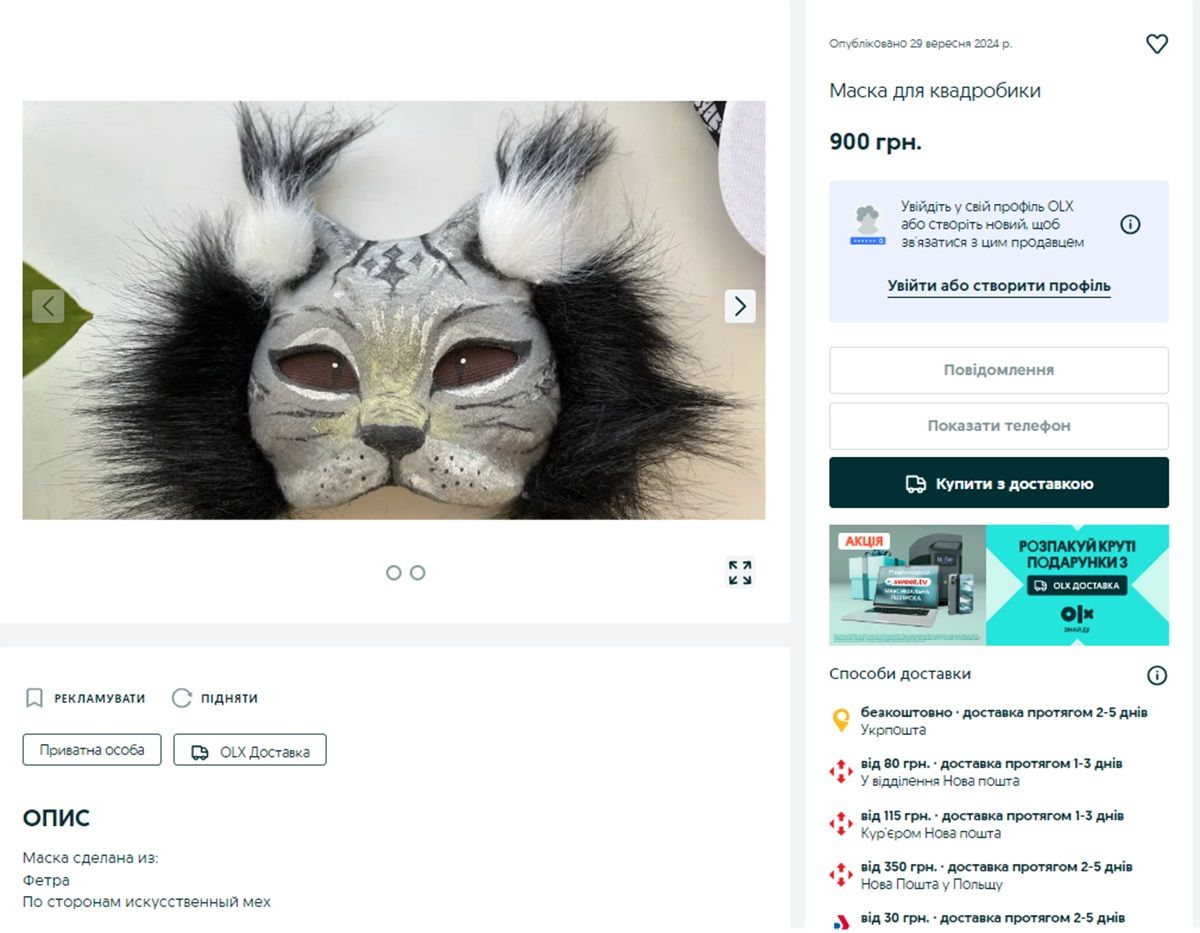
Task: Open Увійти або створити профіль link
Action: (x=998, y=286)
